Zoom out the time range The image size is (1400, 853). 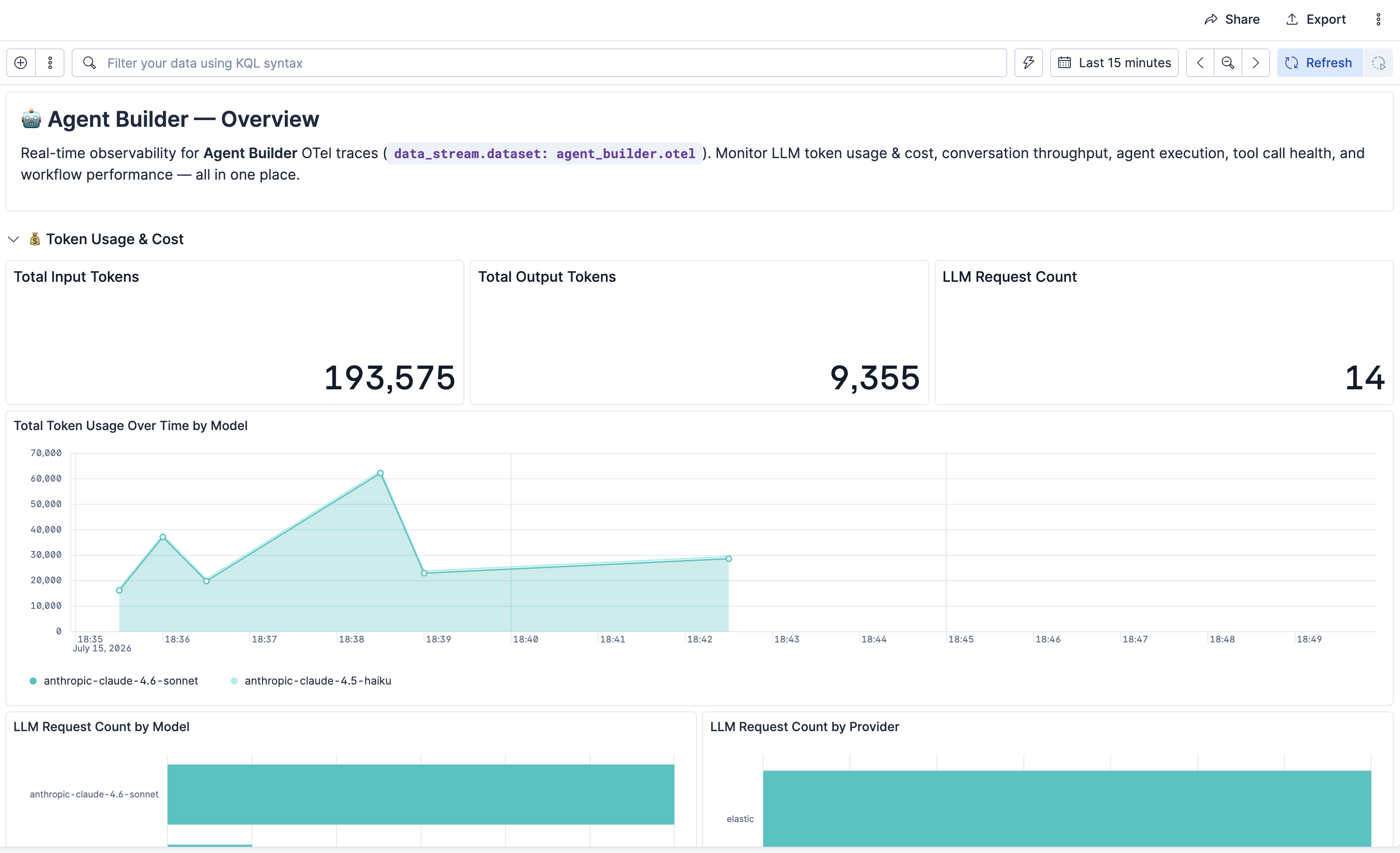pos(1228,63)
